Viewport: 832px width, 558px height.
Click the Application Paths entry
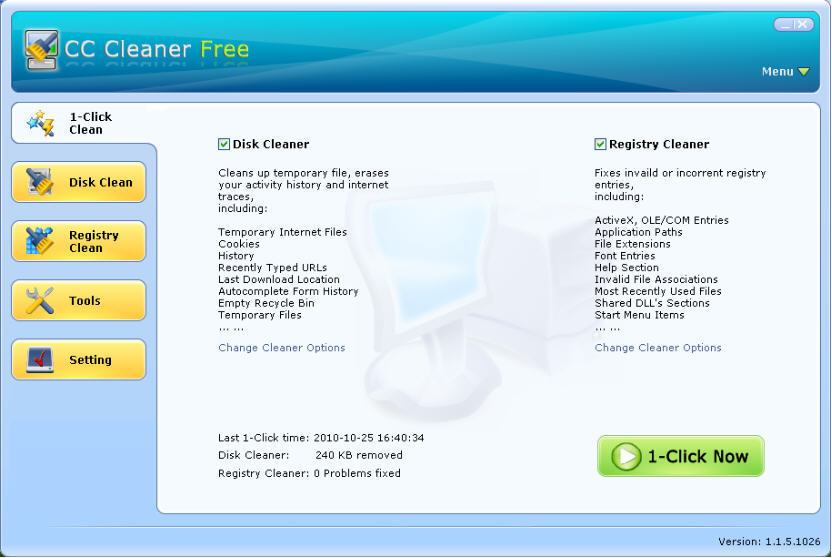pos(638,232)
